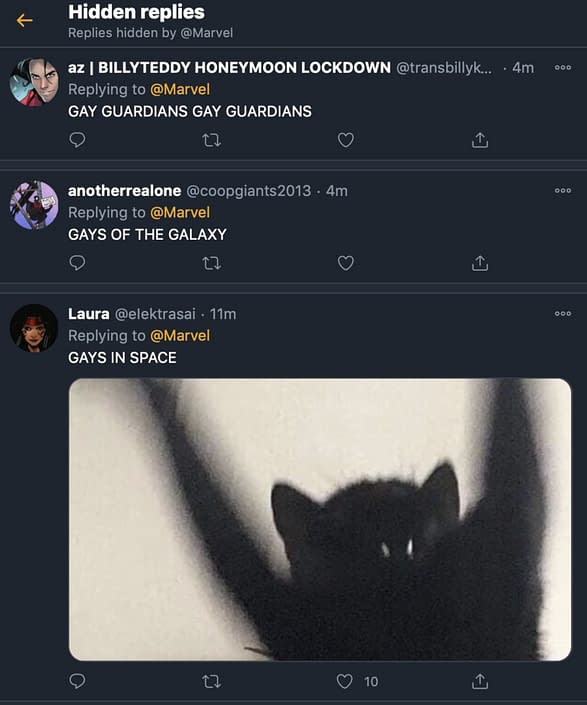587x705 pixels.
Task: Retweet the GAY GUARDIANS tweet
Action: click(x=211, y=140)
